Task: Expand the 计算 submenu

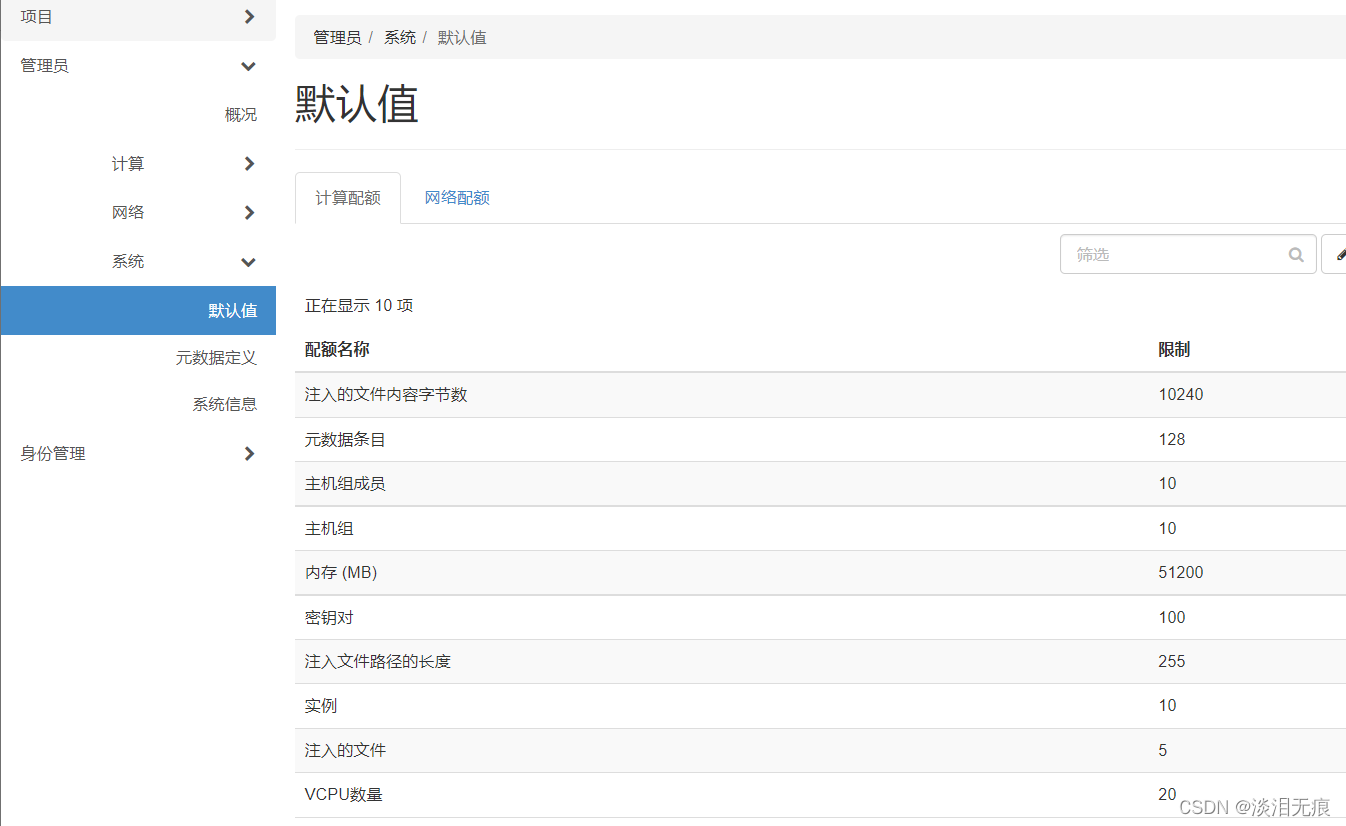Action: (184, 164)
